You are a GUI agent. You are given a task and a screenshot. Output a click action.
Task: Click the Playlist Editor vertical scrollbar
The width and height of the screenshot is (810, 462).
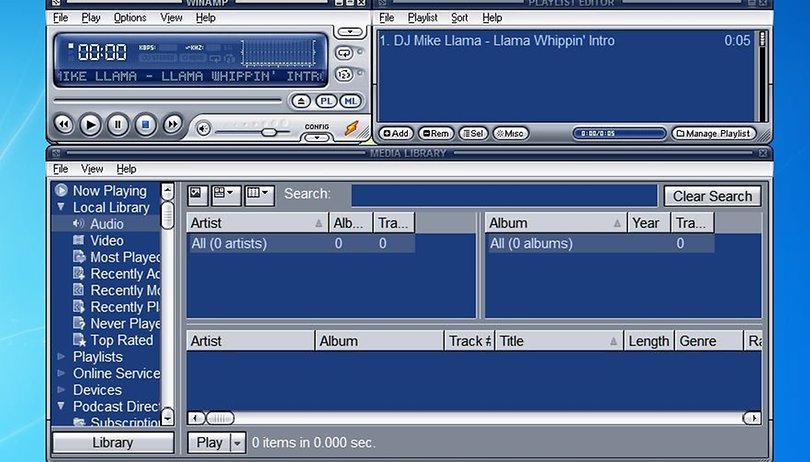coord(762,76)
